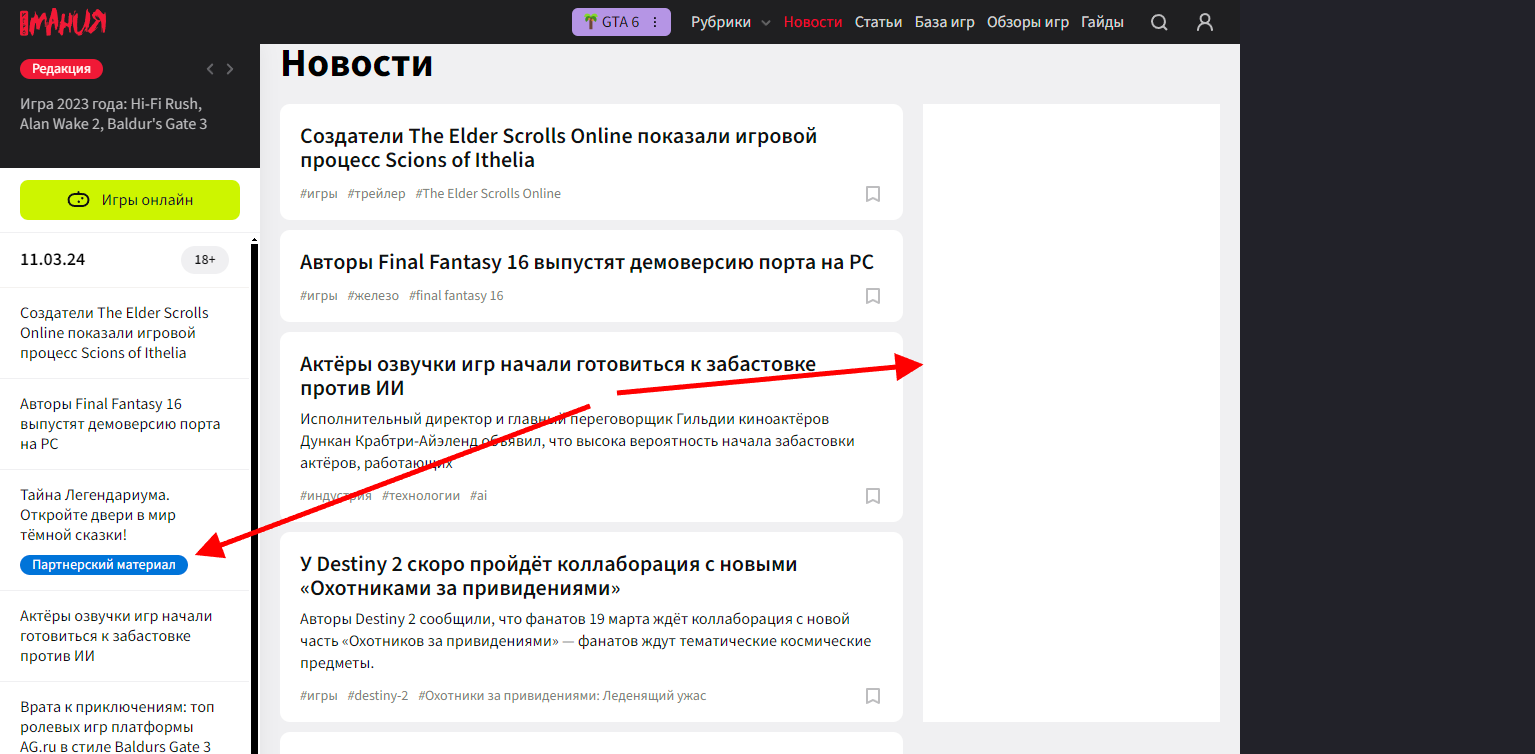
Task: Click the 18+ age badge
Action: tap(205, 259)
